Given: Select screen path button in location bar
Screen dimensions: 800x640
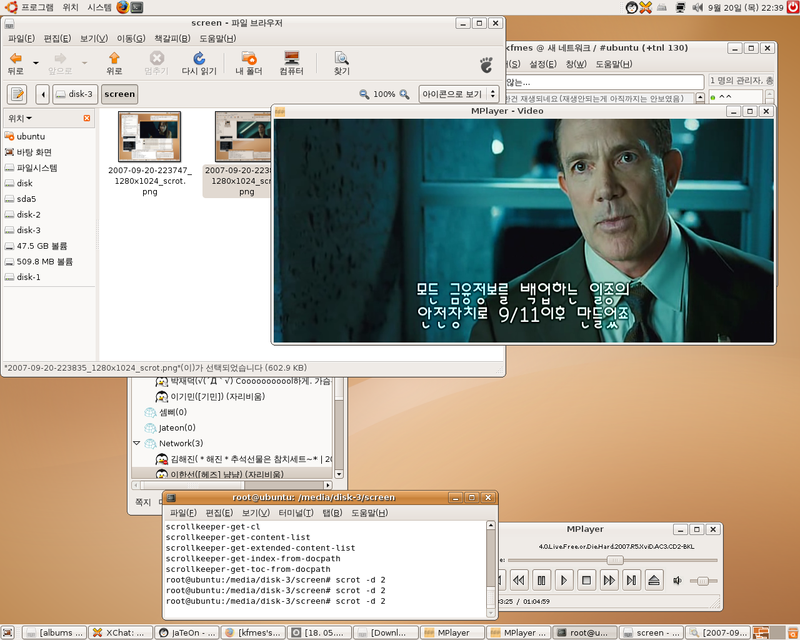Looking at the screenshot, I should tap(119, 94).
